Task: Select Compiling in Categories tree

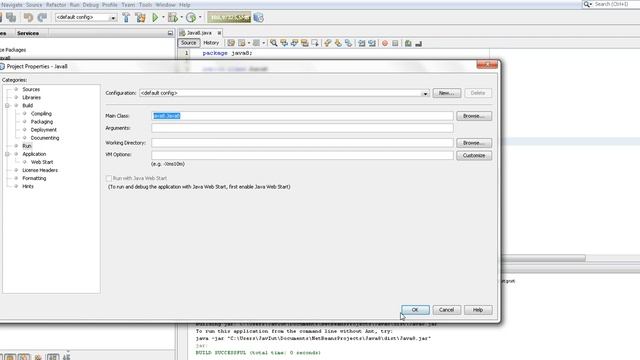Action: pos(41,114)
